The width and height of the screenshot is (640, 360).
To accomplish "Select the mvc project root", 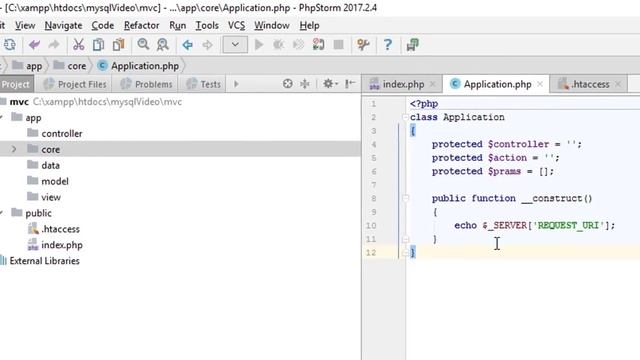I will (x=180, y=102).
